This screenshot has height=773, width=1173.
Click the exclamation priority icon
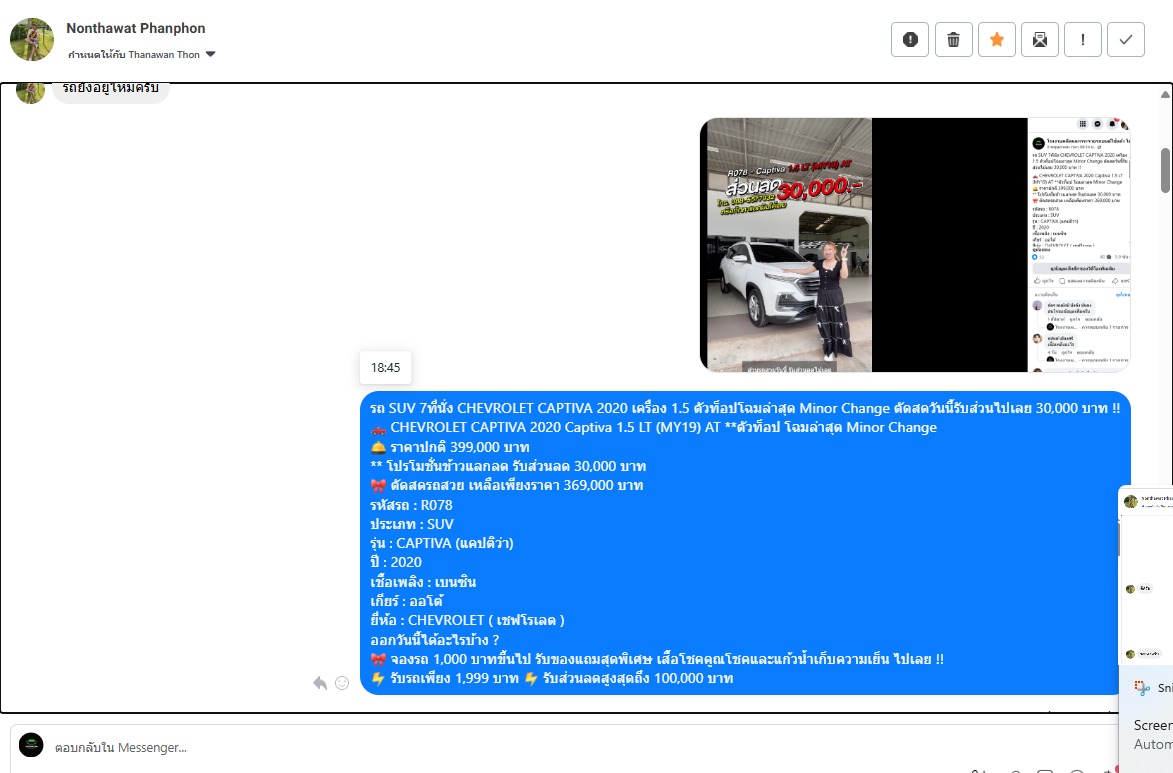[1082, 40]
